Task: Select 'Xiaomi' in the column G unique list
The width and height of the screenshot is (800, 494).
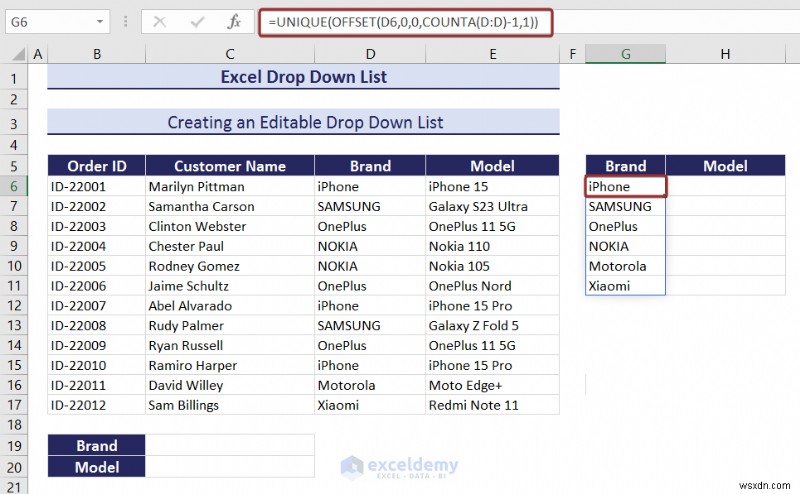Action: [x=626, y=286]
